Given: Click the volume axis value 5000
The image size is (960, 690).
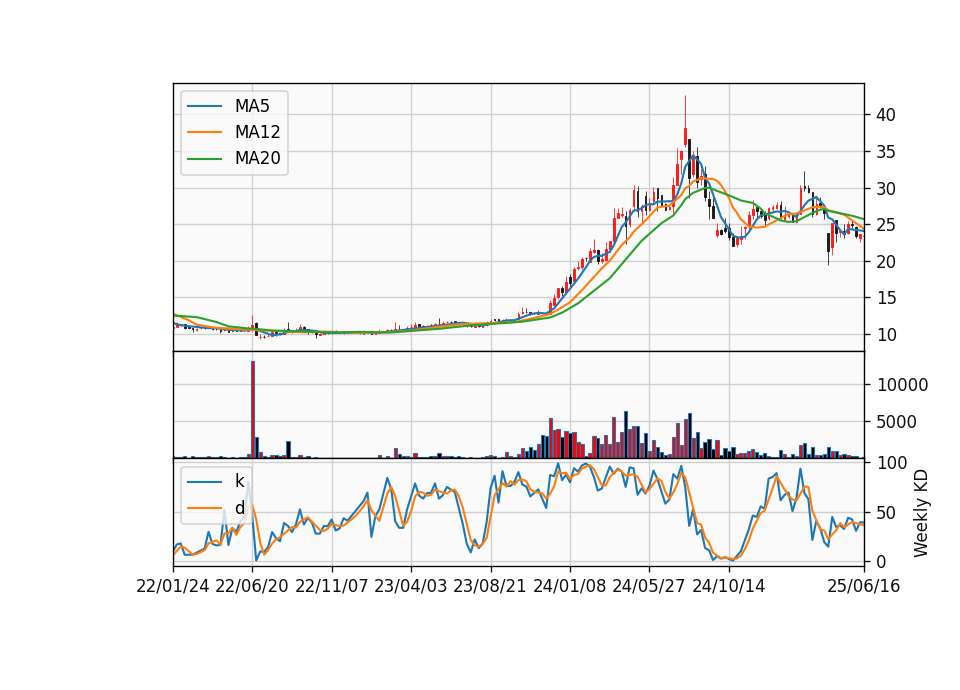Looking at the screenshot, I should click(x=897, y=422).
